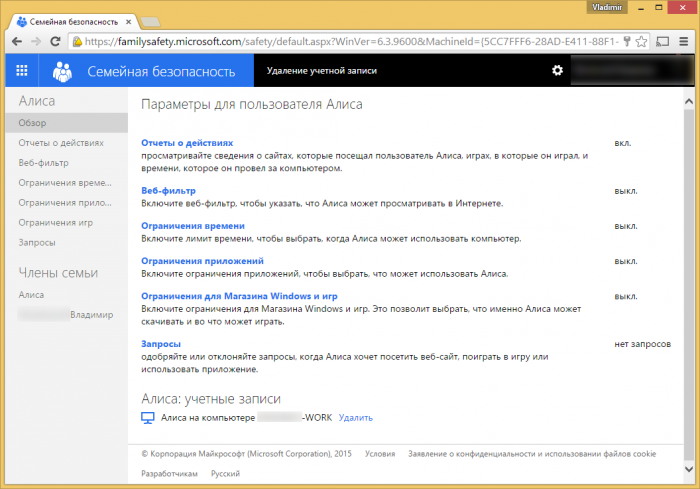This screenshot has height=489, width=700.
Task: Open the Microsoft apps grid launcher
Action: pyautogui.click(x=22, y=71)
